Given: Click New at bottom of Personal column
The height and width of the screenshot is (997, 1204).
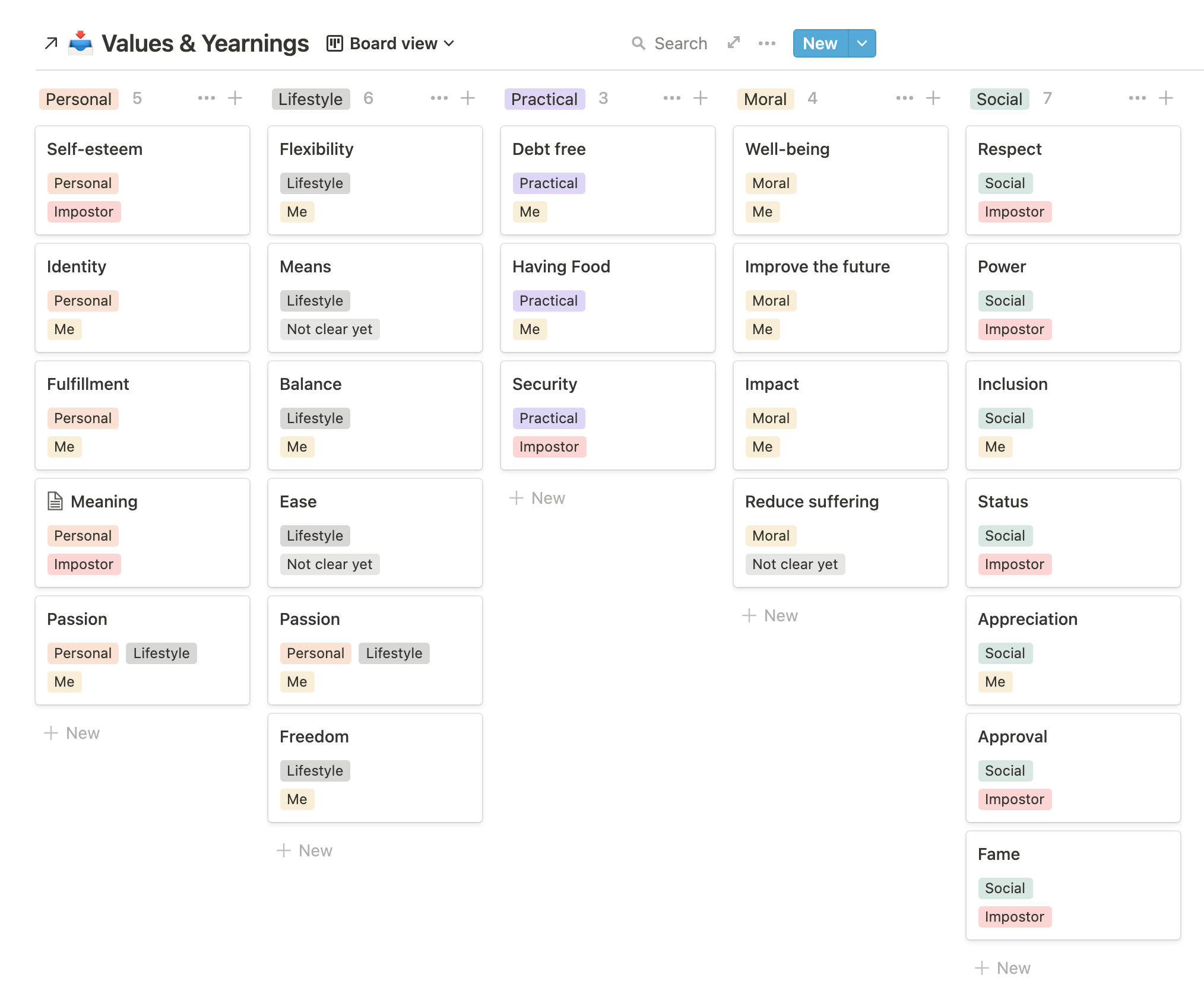Looking at the screenshot, I should (72, 733).
